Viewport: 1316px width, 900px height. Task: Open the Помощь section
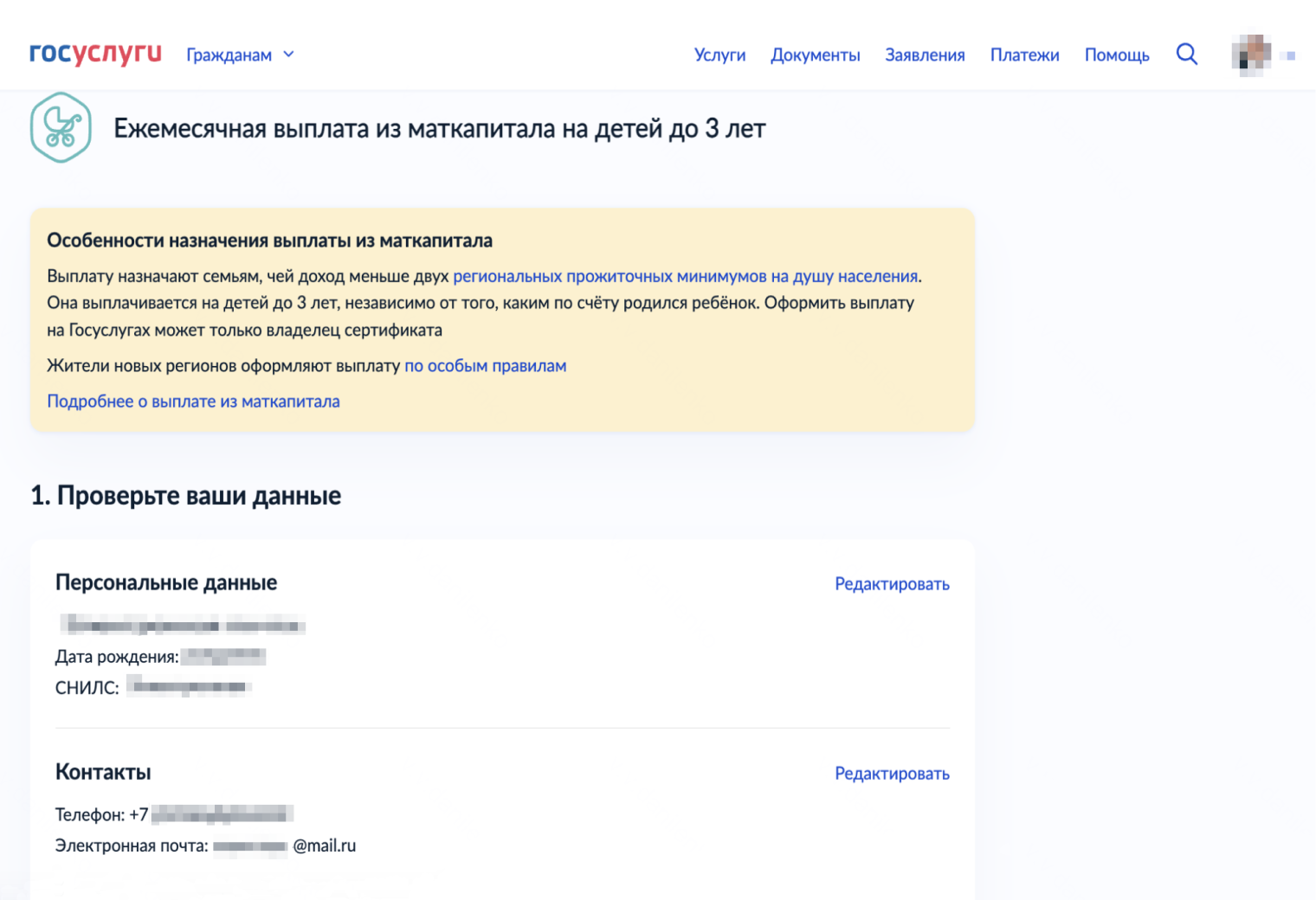coord(1117,55)
